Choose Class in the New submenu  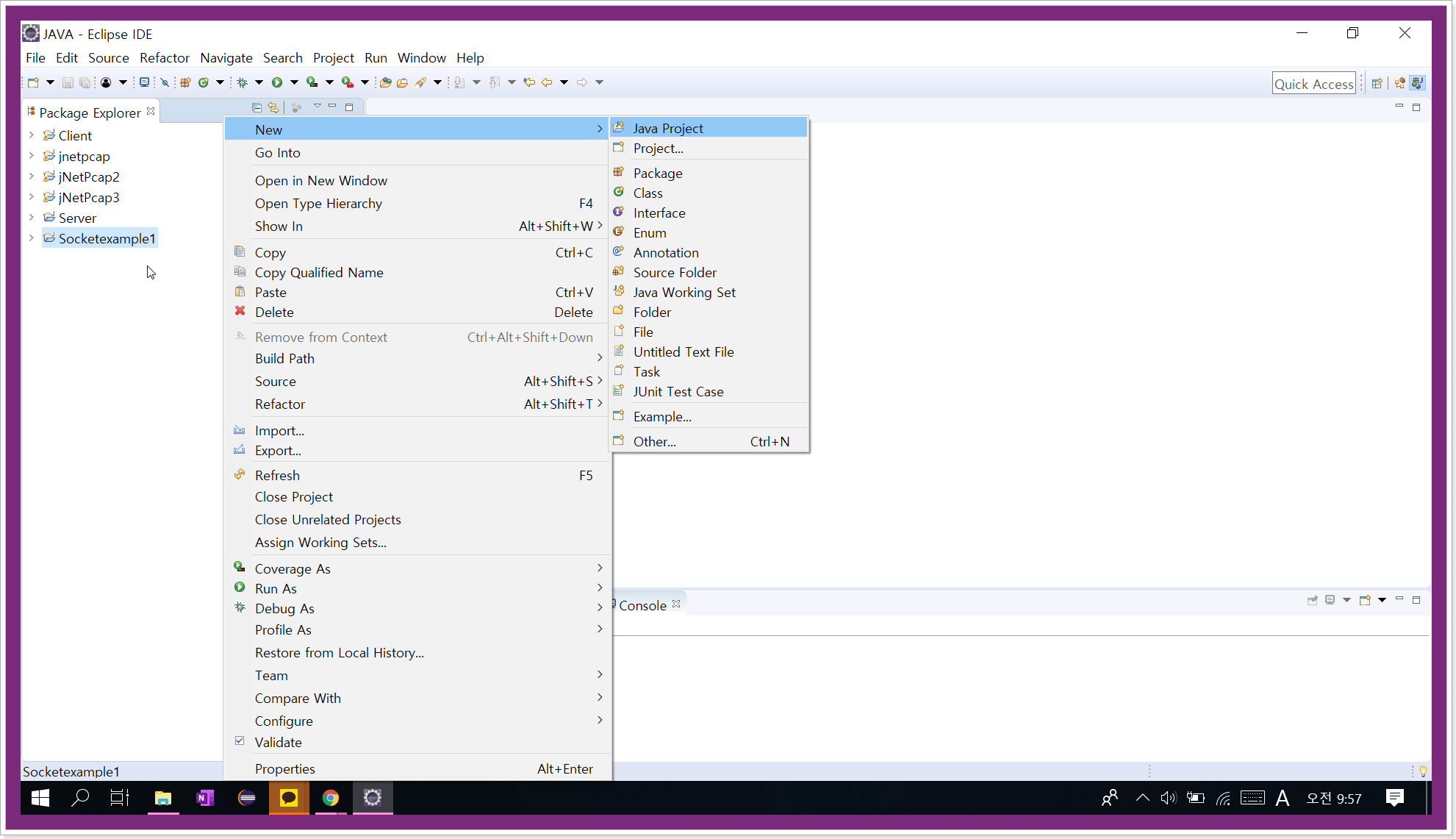(709, 193)
